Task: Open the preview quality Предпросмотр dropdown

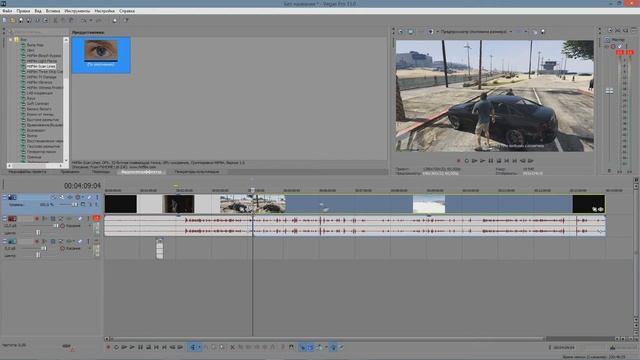Action: click(x=476, y=31)
